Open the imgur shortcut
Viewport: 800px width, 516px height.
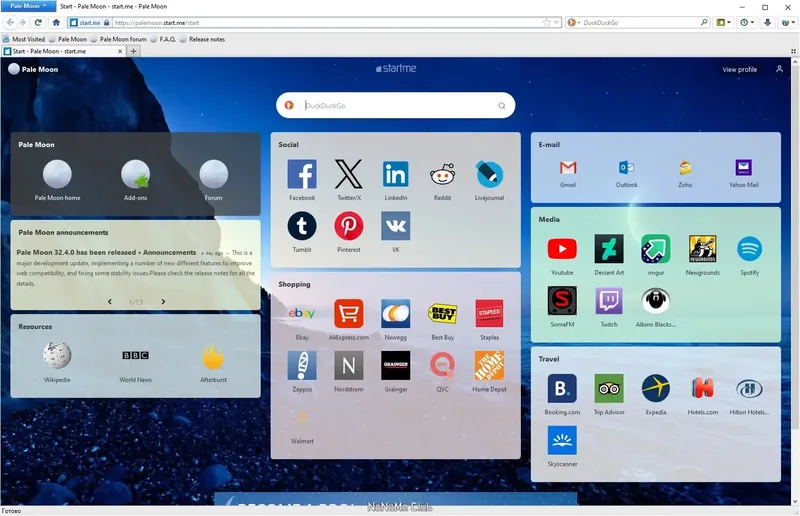[x=656, y=249]
